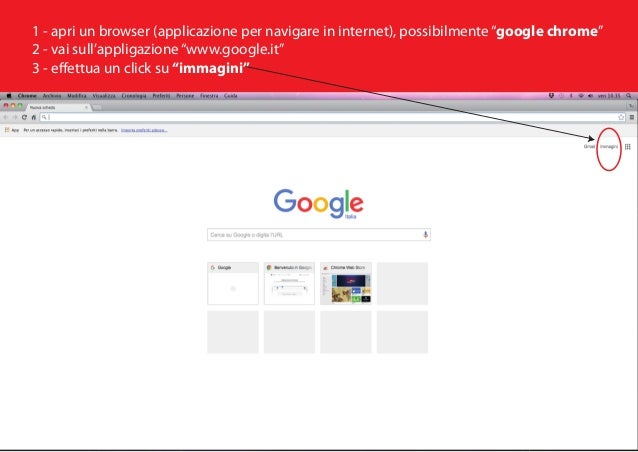Reload the page with refresh icon
Image resolution: width=638 pixels, height=452 pixels.
click(x=24, y=117)
